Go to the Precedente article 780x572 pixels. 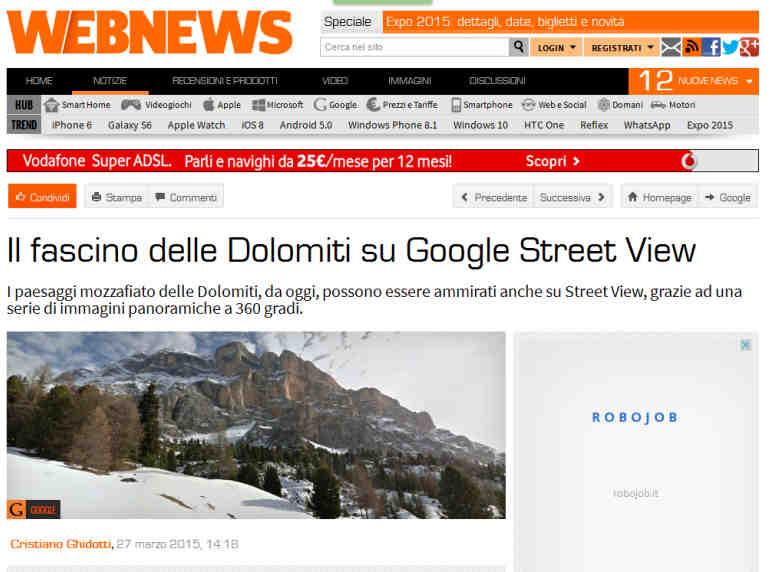click(x=493, y=197)
